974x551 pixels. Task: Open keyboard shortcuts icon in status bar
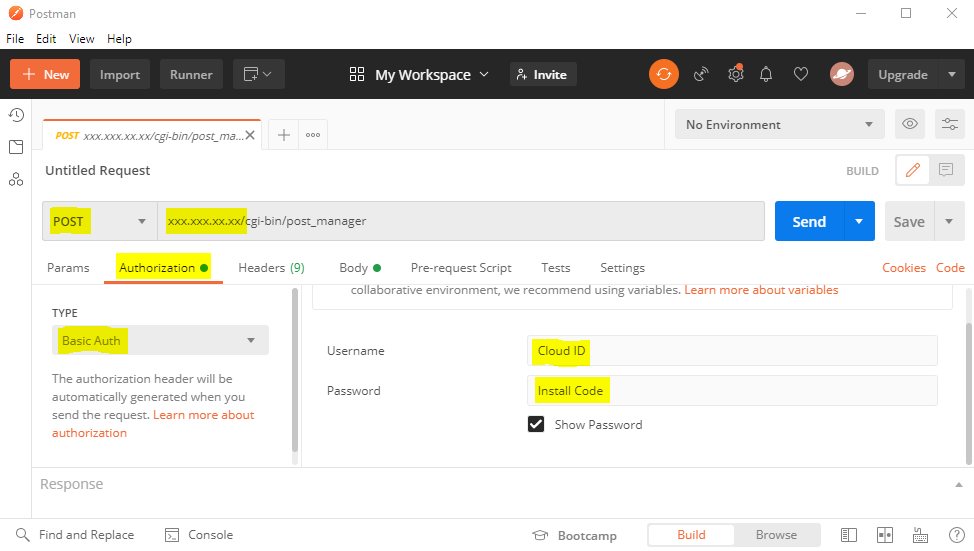click(x=920, y=535)
